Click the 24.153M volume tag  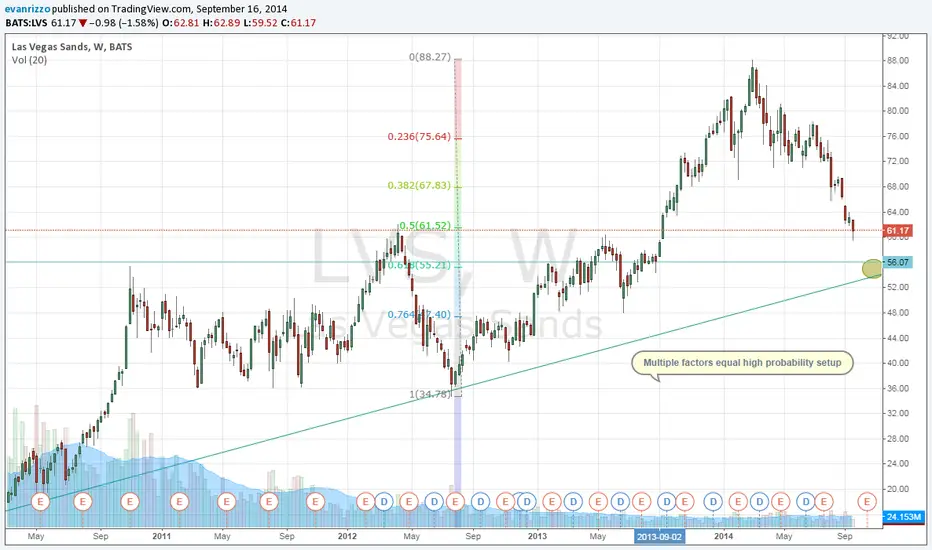point(903,517)
